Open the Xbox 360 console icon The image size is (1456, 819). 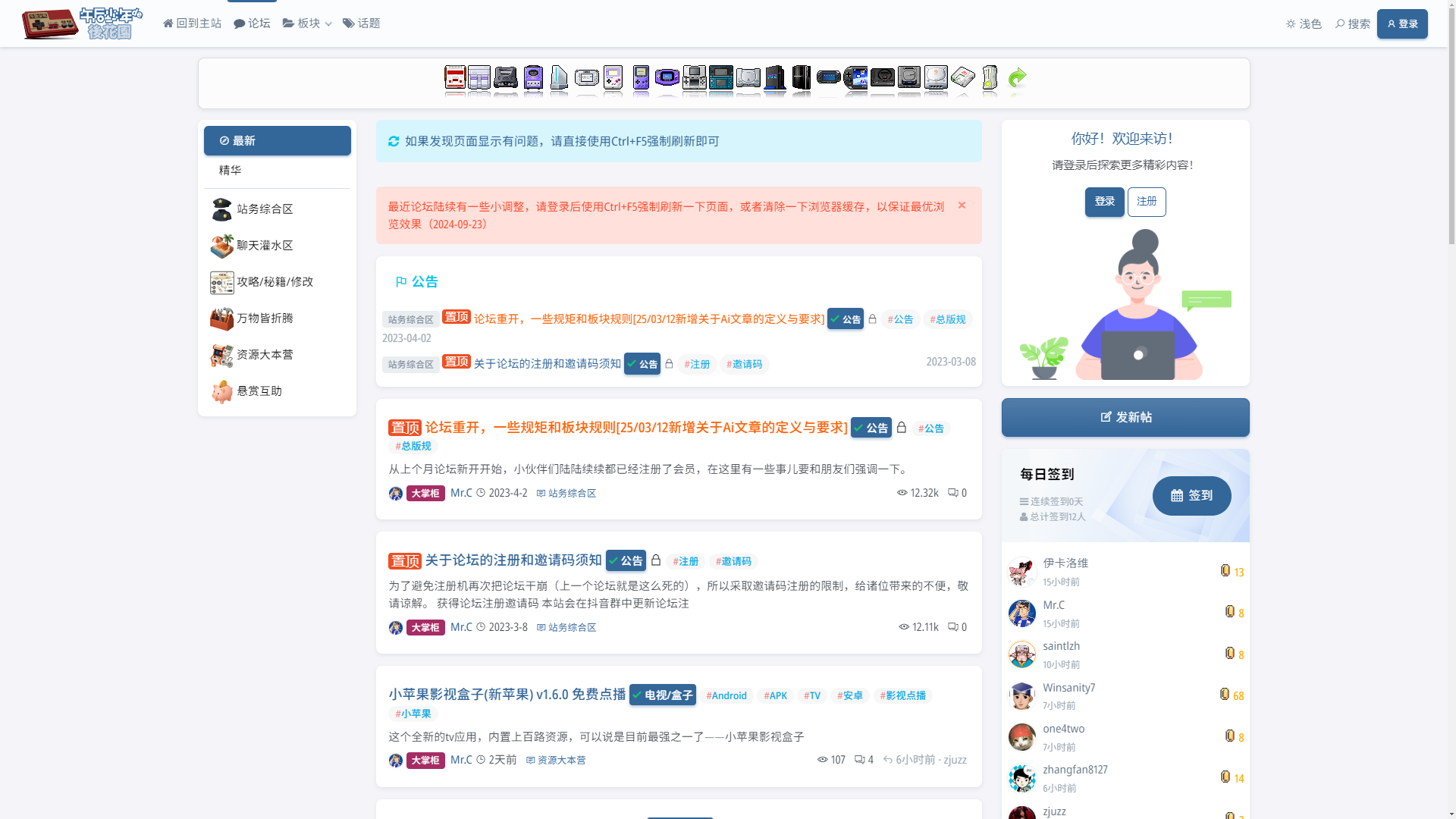coord(990,77)
